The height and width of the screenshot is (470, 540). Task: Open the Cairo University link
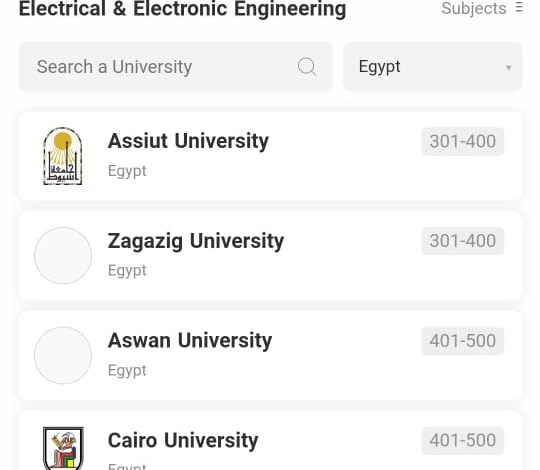pos(183,440)
